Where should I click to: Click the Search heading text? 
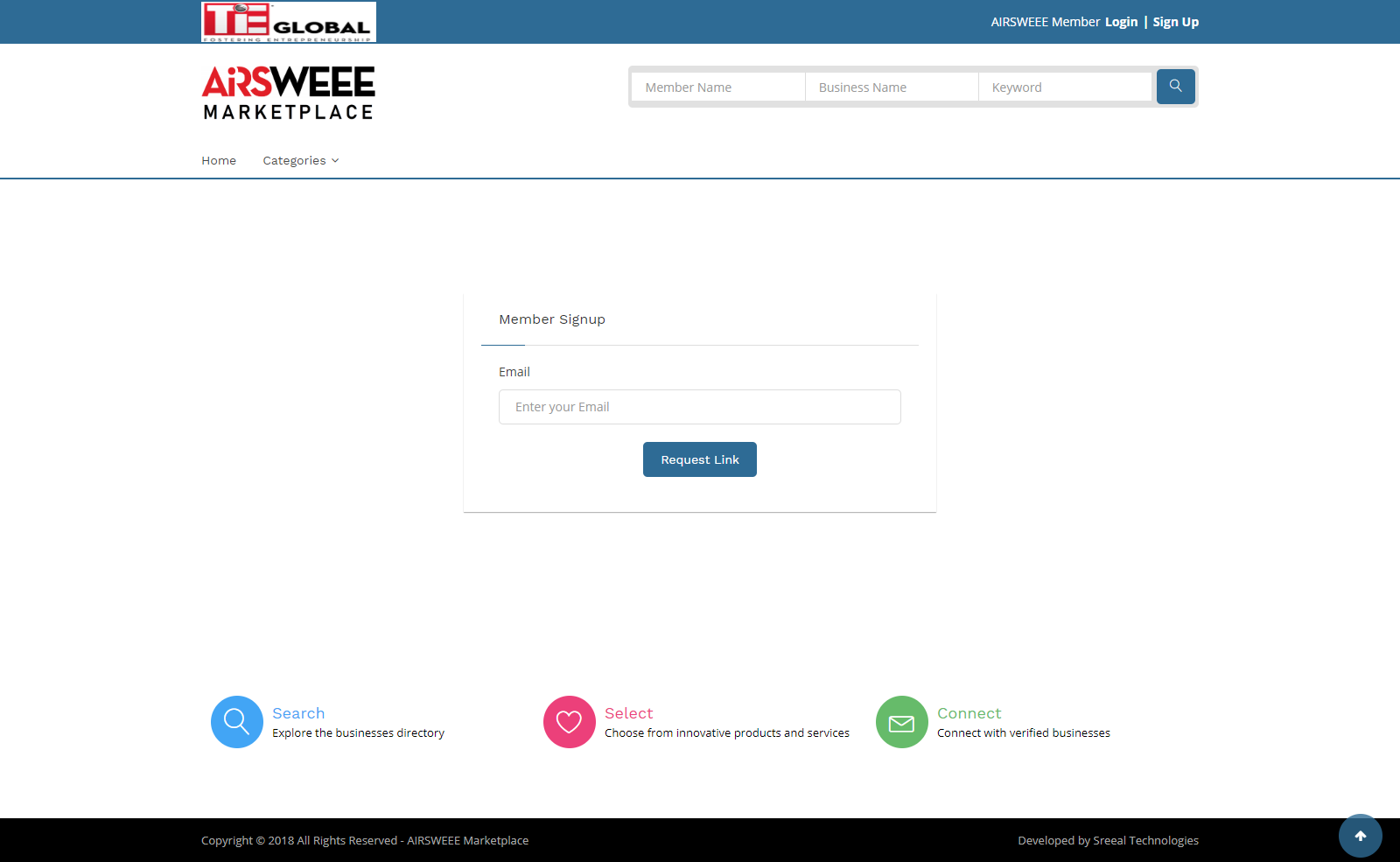click(x=298, y=713)
